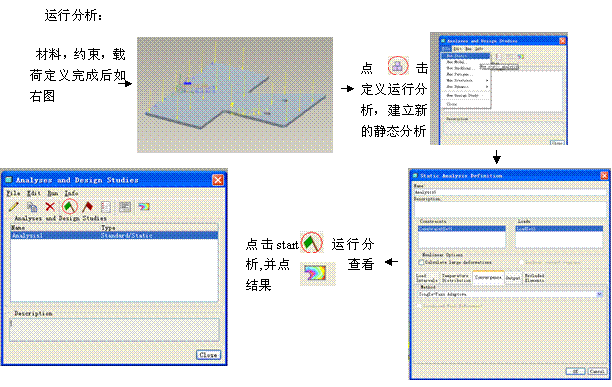Click OK in Static Analysis Definition dialog
Viewport: 612px width, 387px height.
(575, 371)
